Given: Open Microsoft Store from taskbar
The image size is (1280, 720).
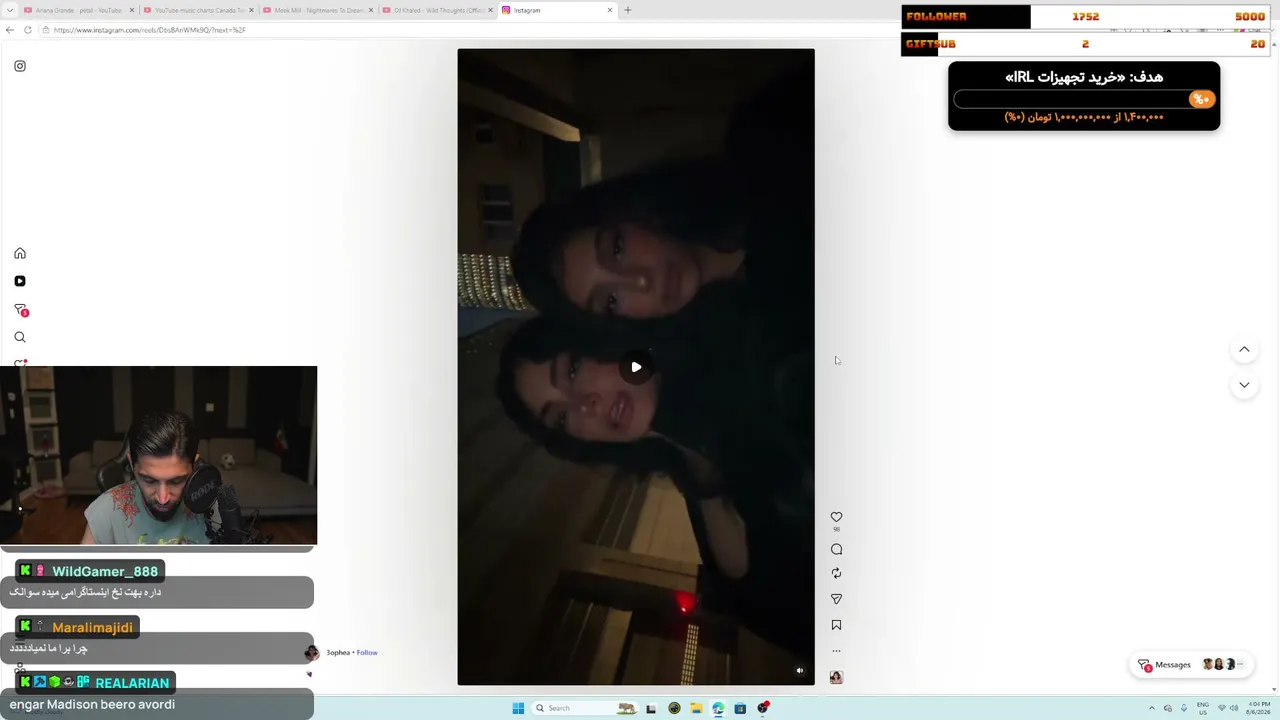Looking at the screenshot, I should click(x=740, y=708).
